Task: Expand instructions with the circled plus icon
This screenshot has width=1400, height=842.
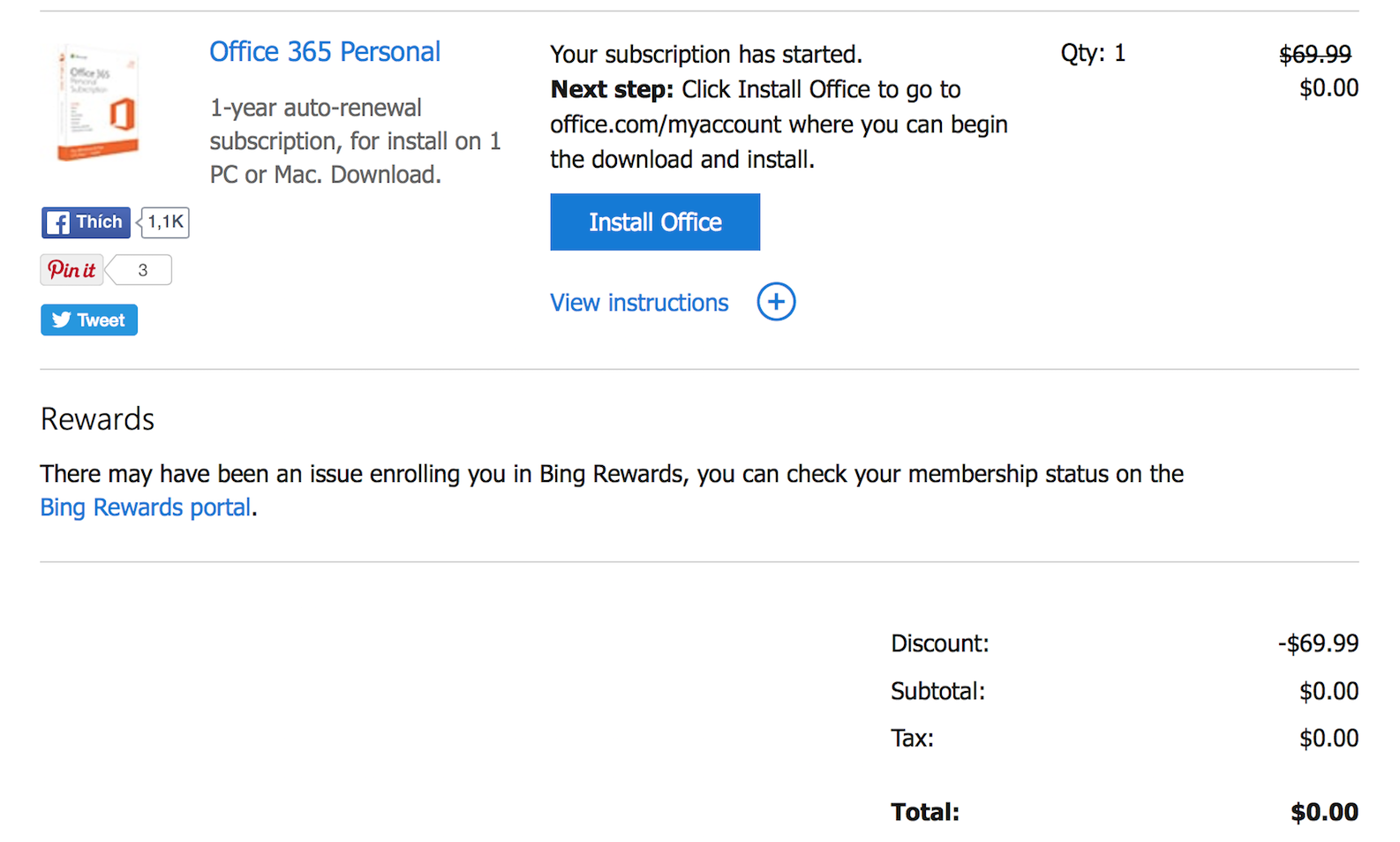Action: coord(776,302)
